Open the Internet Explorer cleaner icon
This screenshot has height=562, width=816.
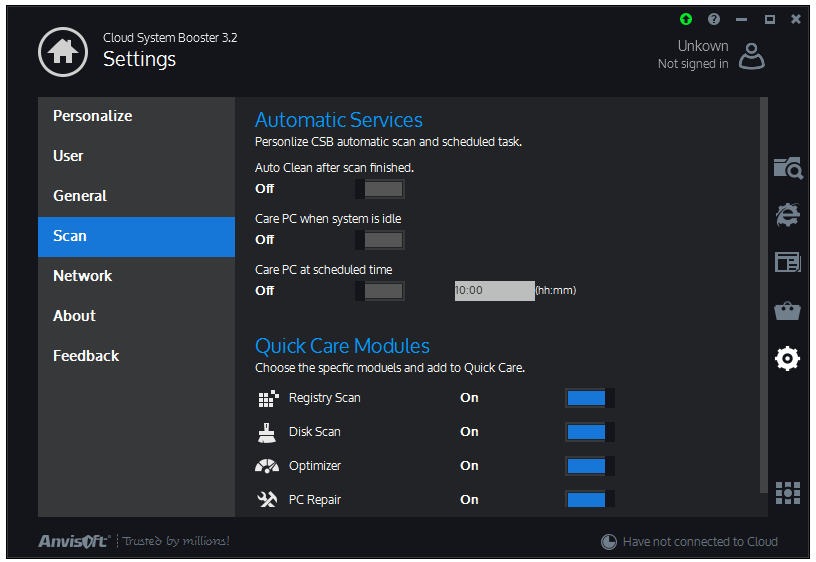tap(788, 214)
